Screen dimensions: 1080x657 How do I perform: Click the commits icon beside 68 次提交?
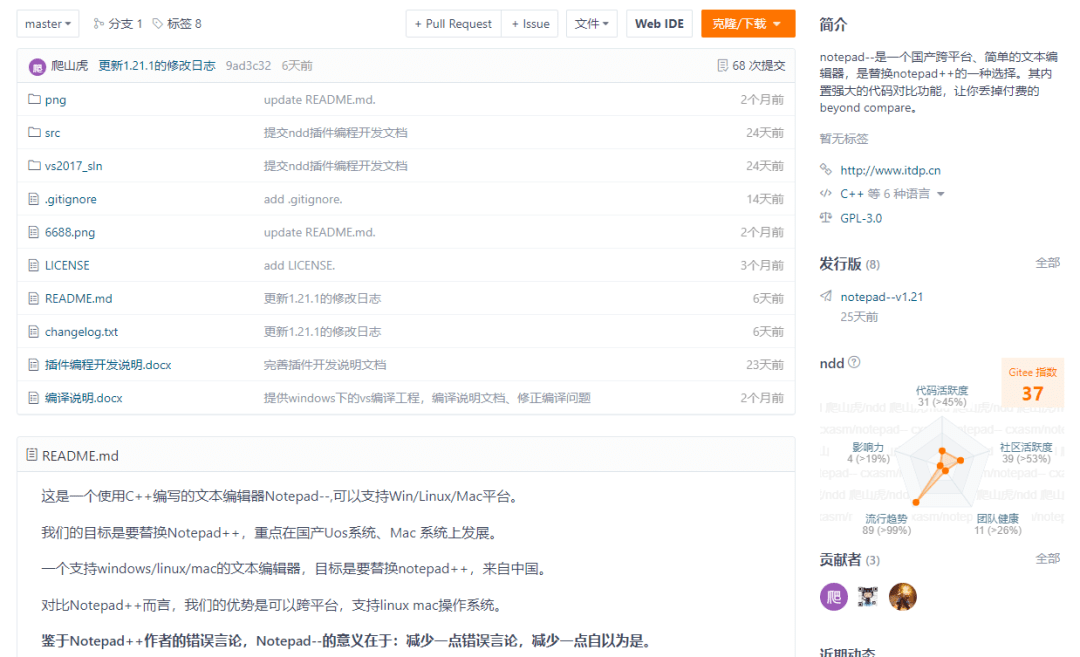[723, 65]
